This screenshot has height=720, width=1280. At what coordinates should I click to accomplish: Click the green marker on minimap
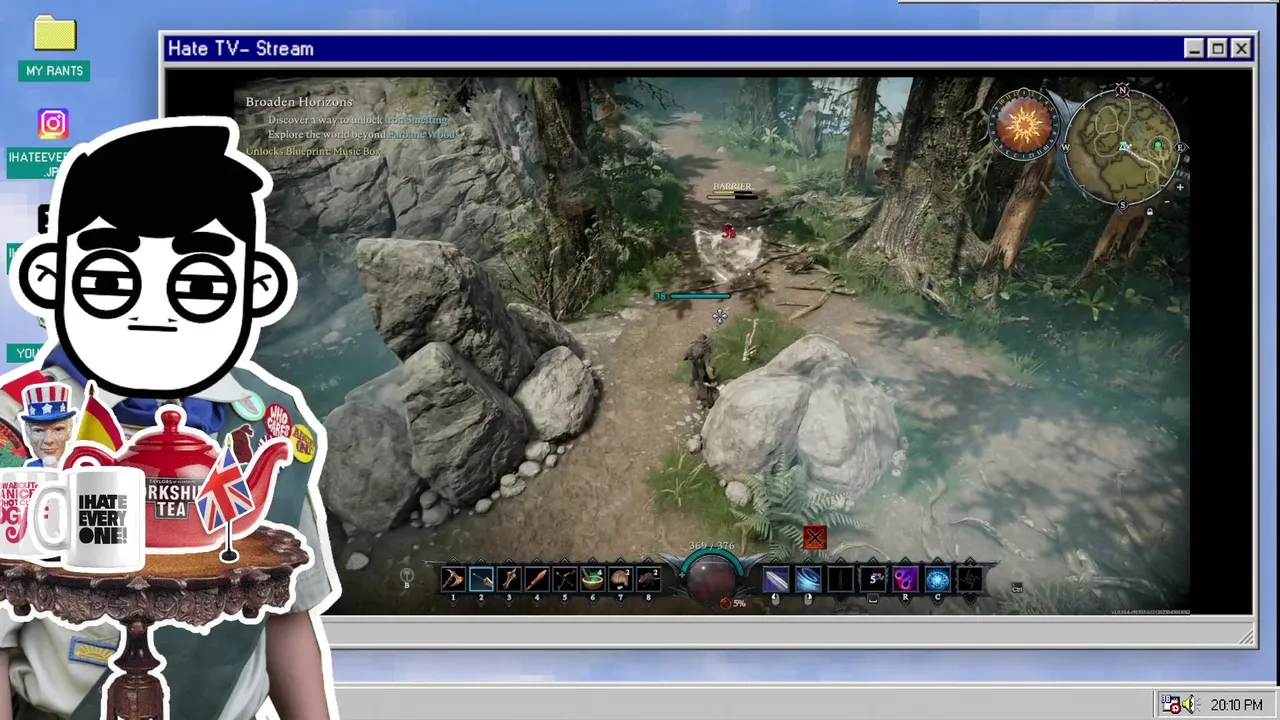pos(1158,146)
